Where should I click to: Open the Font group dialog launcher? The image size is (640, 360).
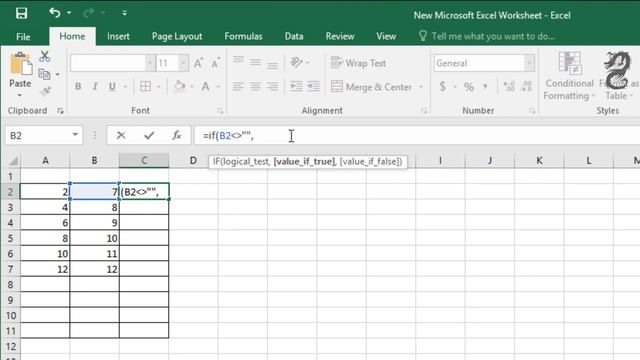click(x=220, y=111)
